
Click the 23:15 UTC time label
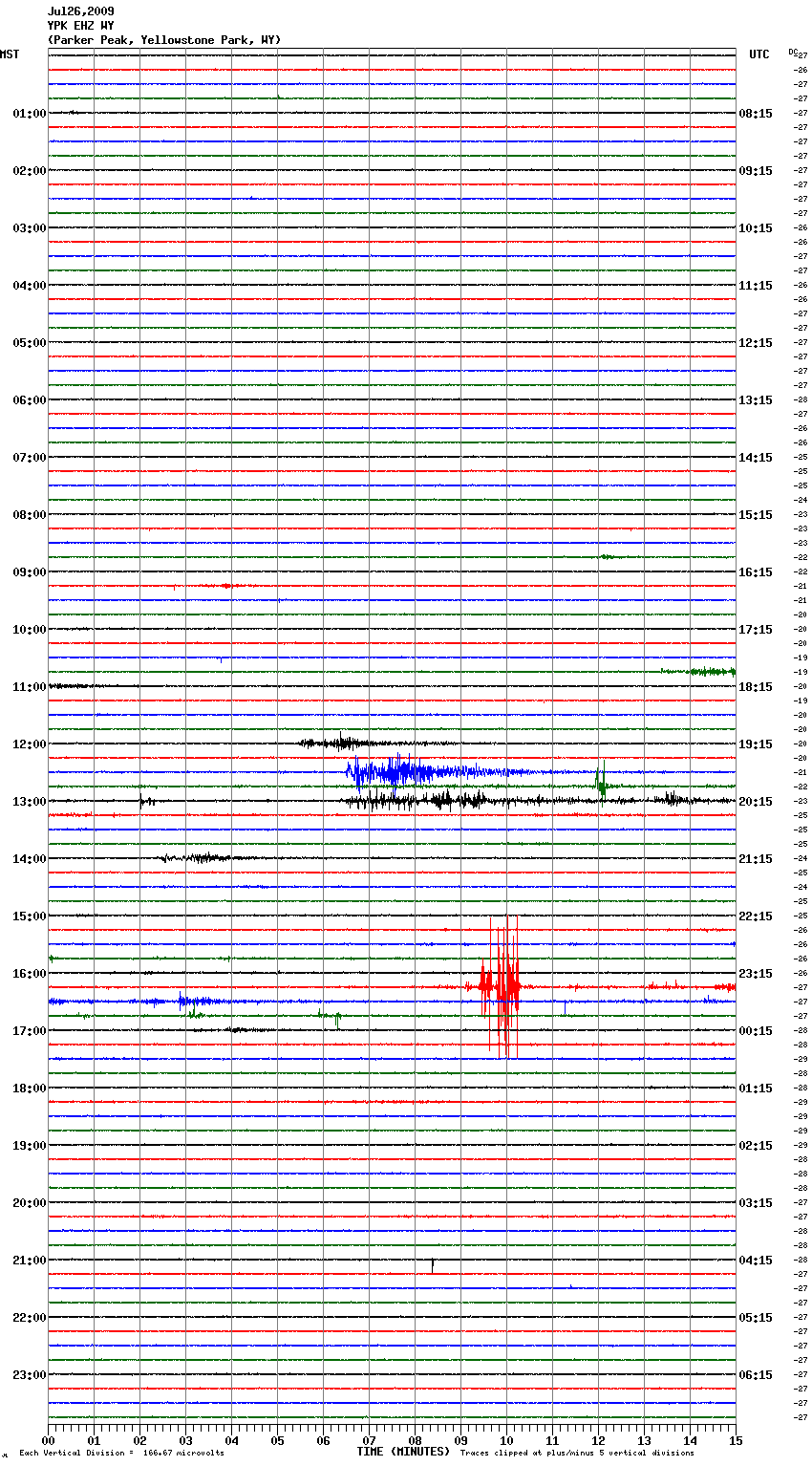(x=756, y=974)
